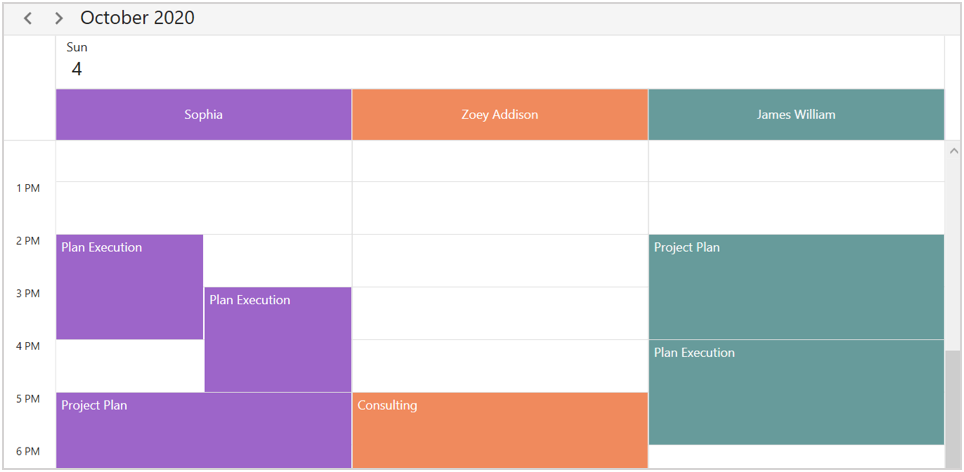Click the scrollbar up arrow
Screen dimensions: 964x472
tap(953, 151)
